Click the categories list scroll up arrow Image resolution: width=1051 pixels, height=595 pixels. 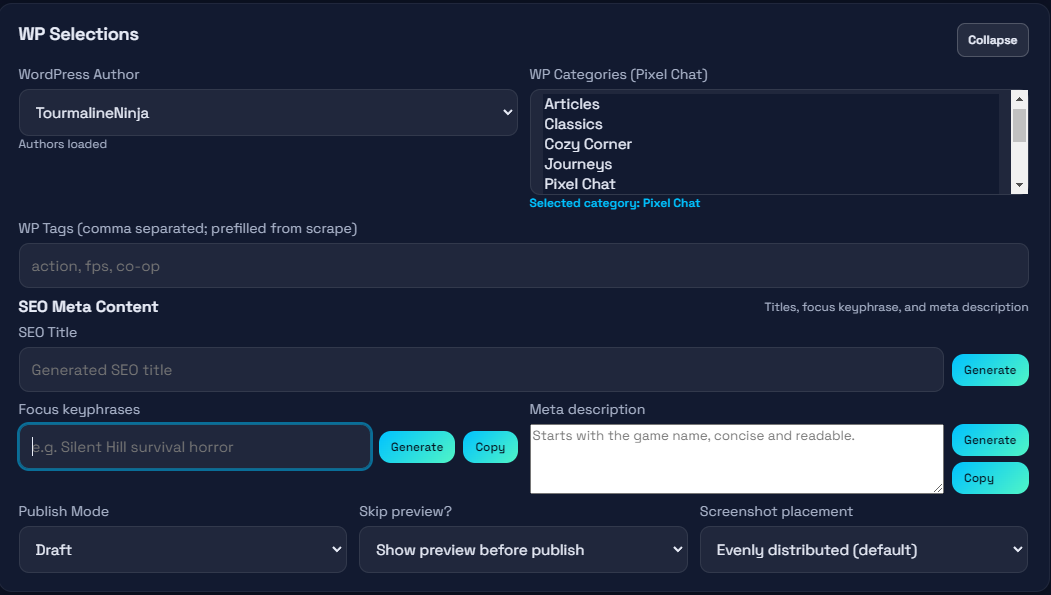[1019, 98]
